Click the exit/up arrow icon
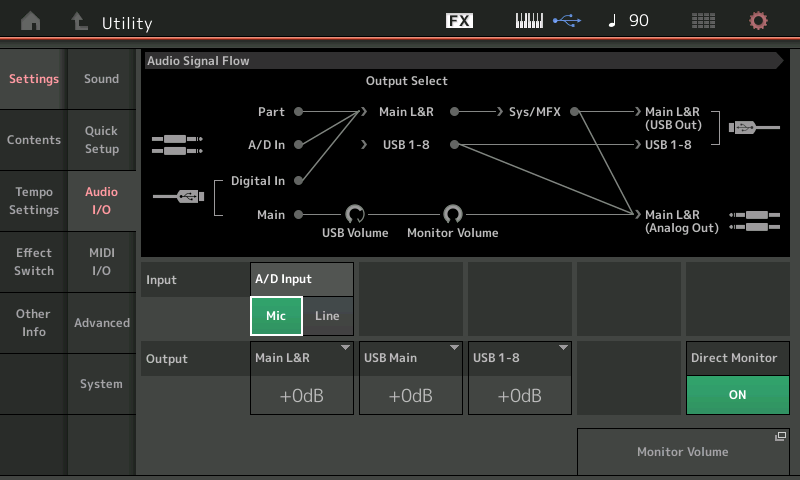The width and height of the screenshot is (800, 480). (x=79, y=21)
